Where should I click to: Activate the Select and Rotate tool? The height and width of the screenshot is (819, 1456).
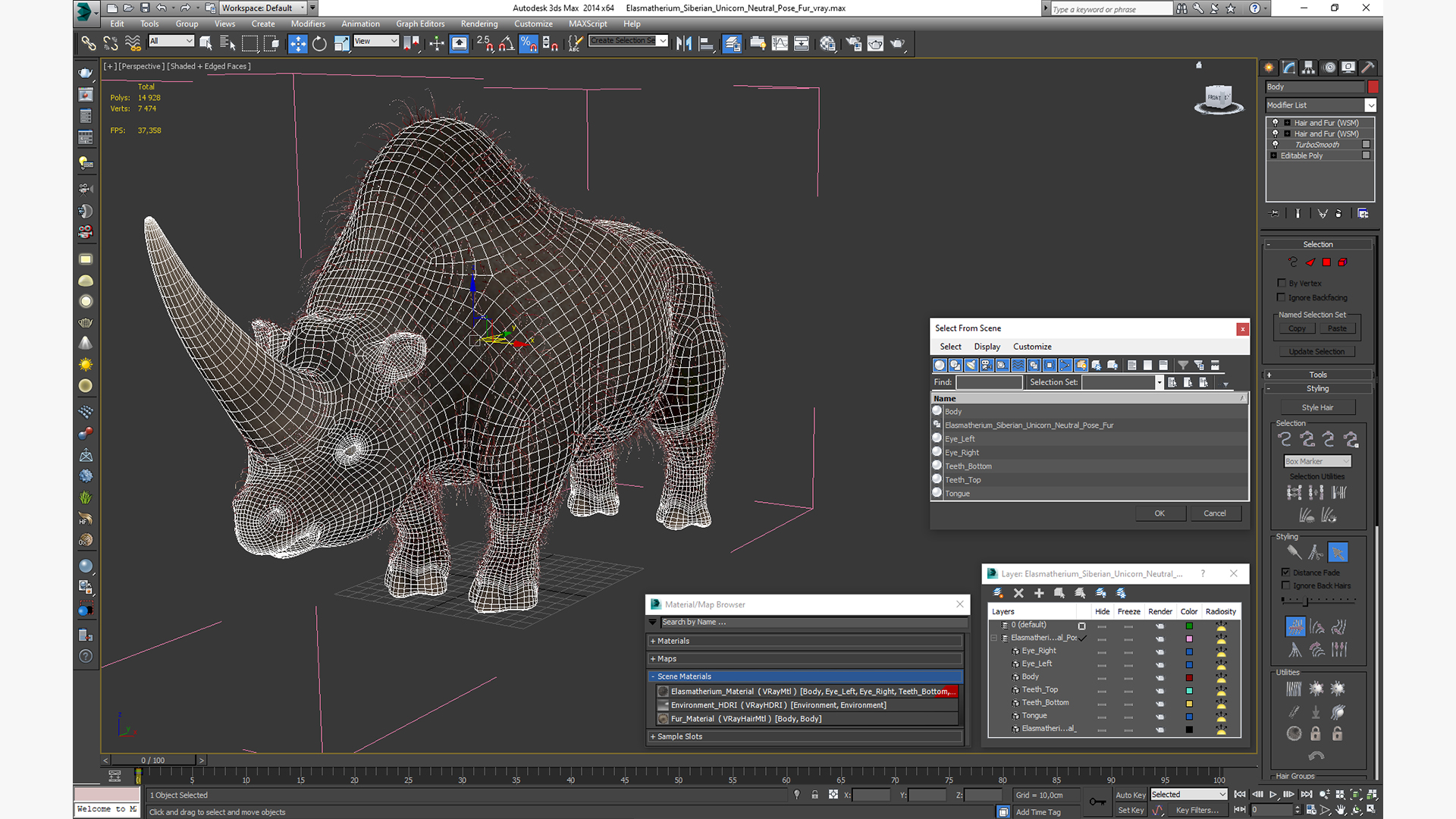(319, 44)
